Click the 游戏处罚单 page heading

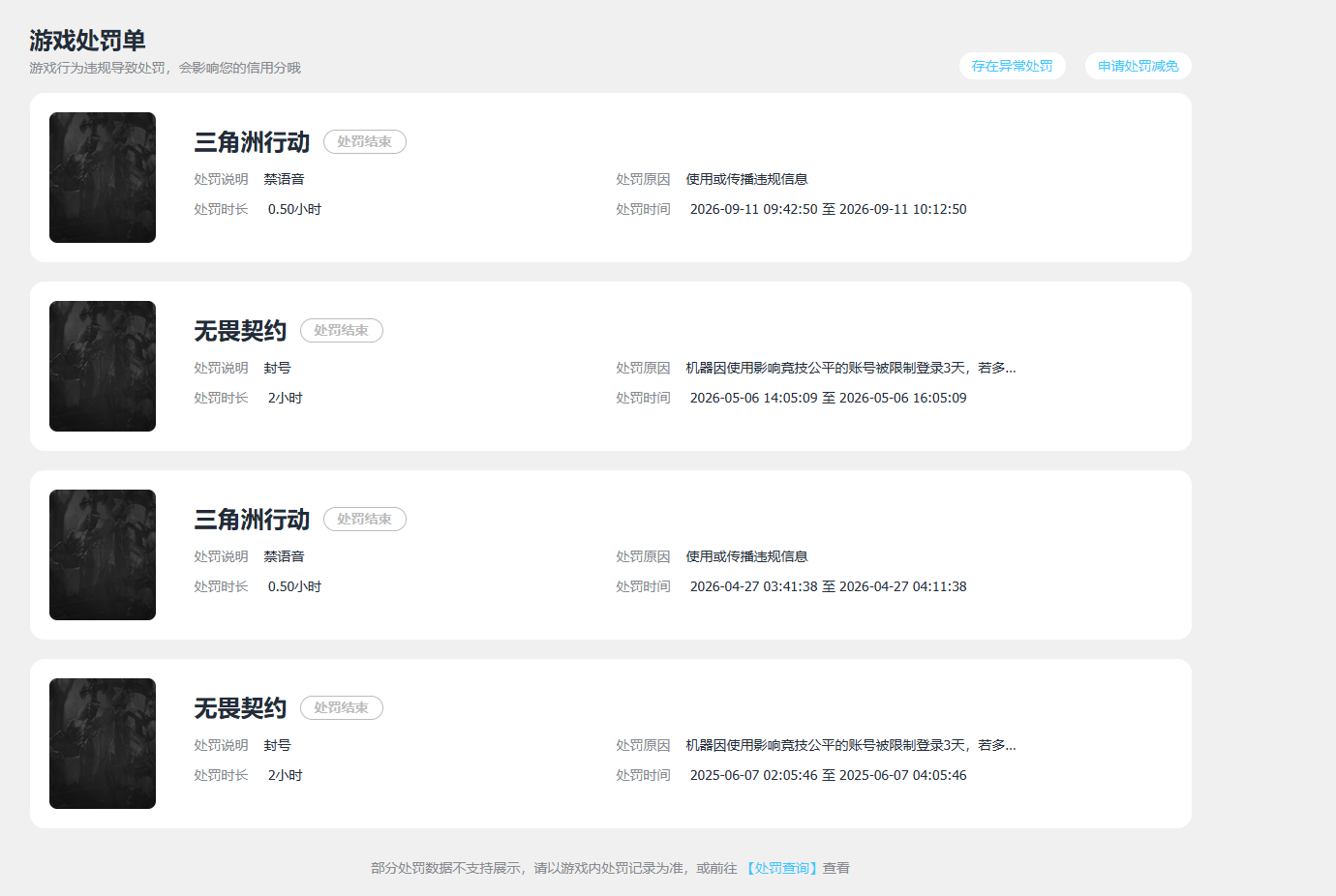point(87,41)
